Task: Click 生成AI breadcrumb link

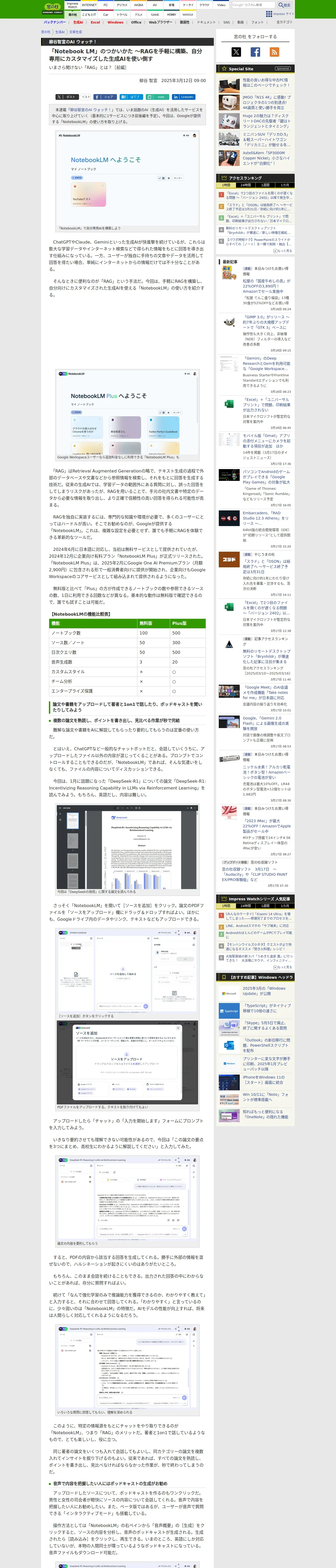Action: pyautogui.click(x=60, y=32)
